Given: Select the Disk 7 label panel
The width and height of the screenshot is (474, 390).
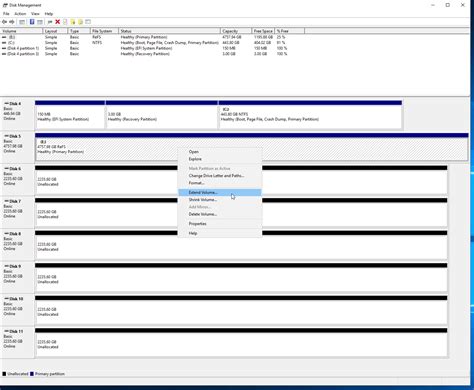Looking at the screenshot, I should pyautogui.click(x=18, y=212).
